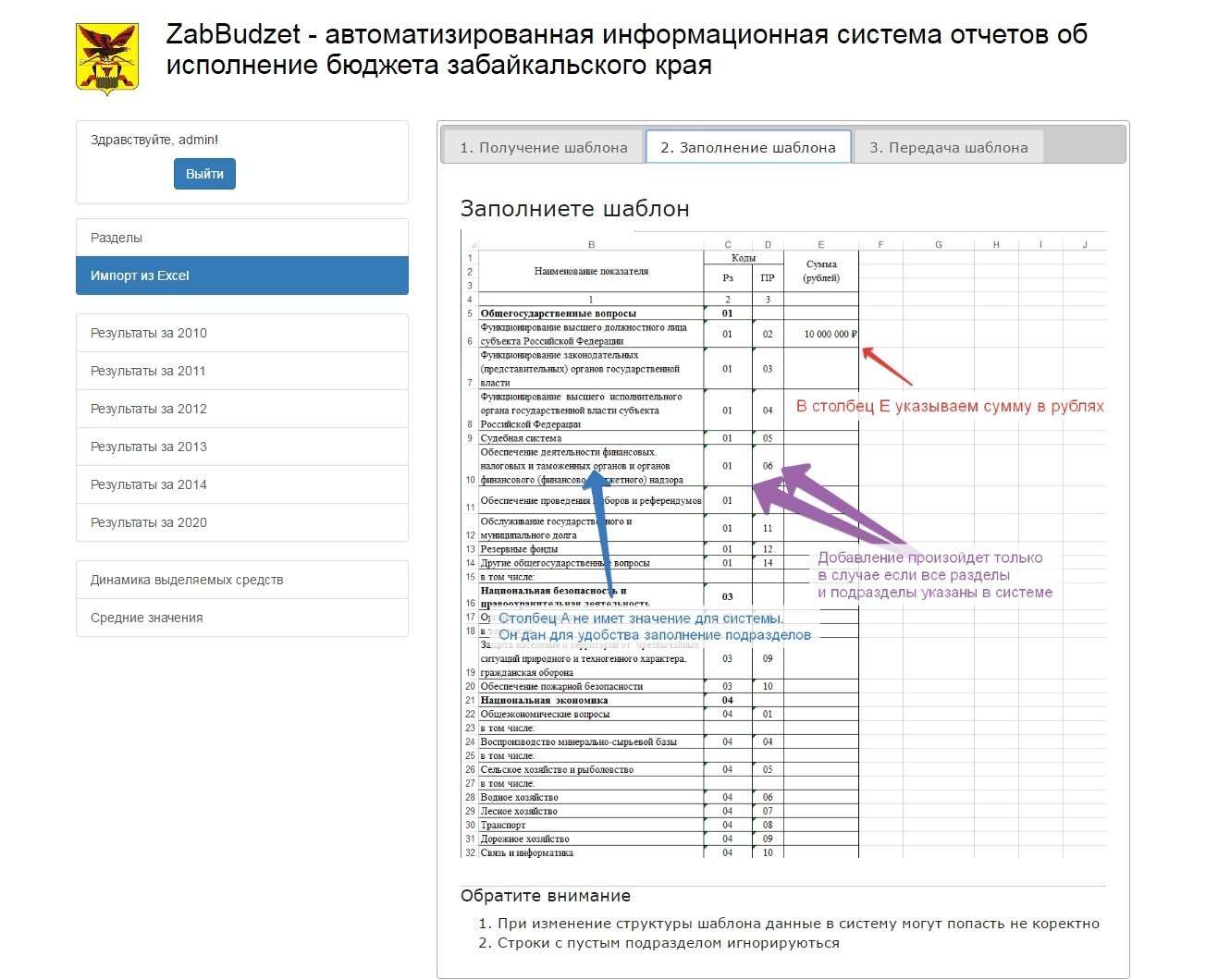Open Динамика выделяемых средств
The height and width of the screenshot is (980, 1206).
[242, 580]
